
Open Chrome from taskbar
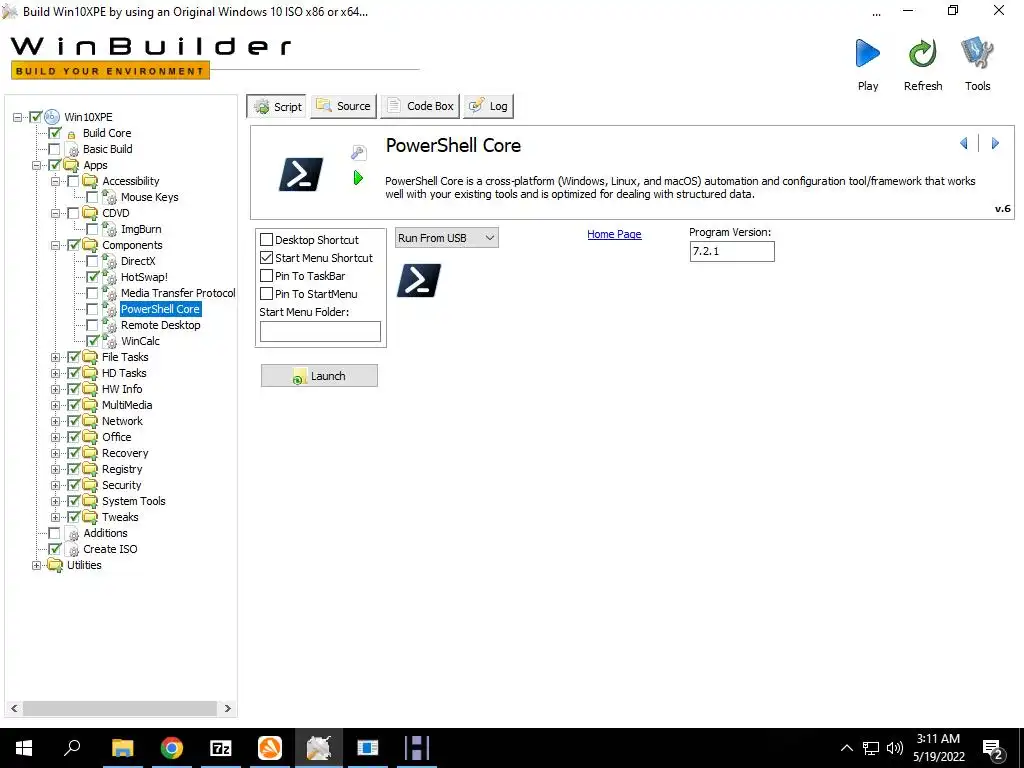[x=172, y=748]
